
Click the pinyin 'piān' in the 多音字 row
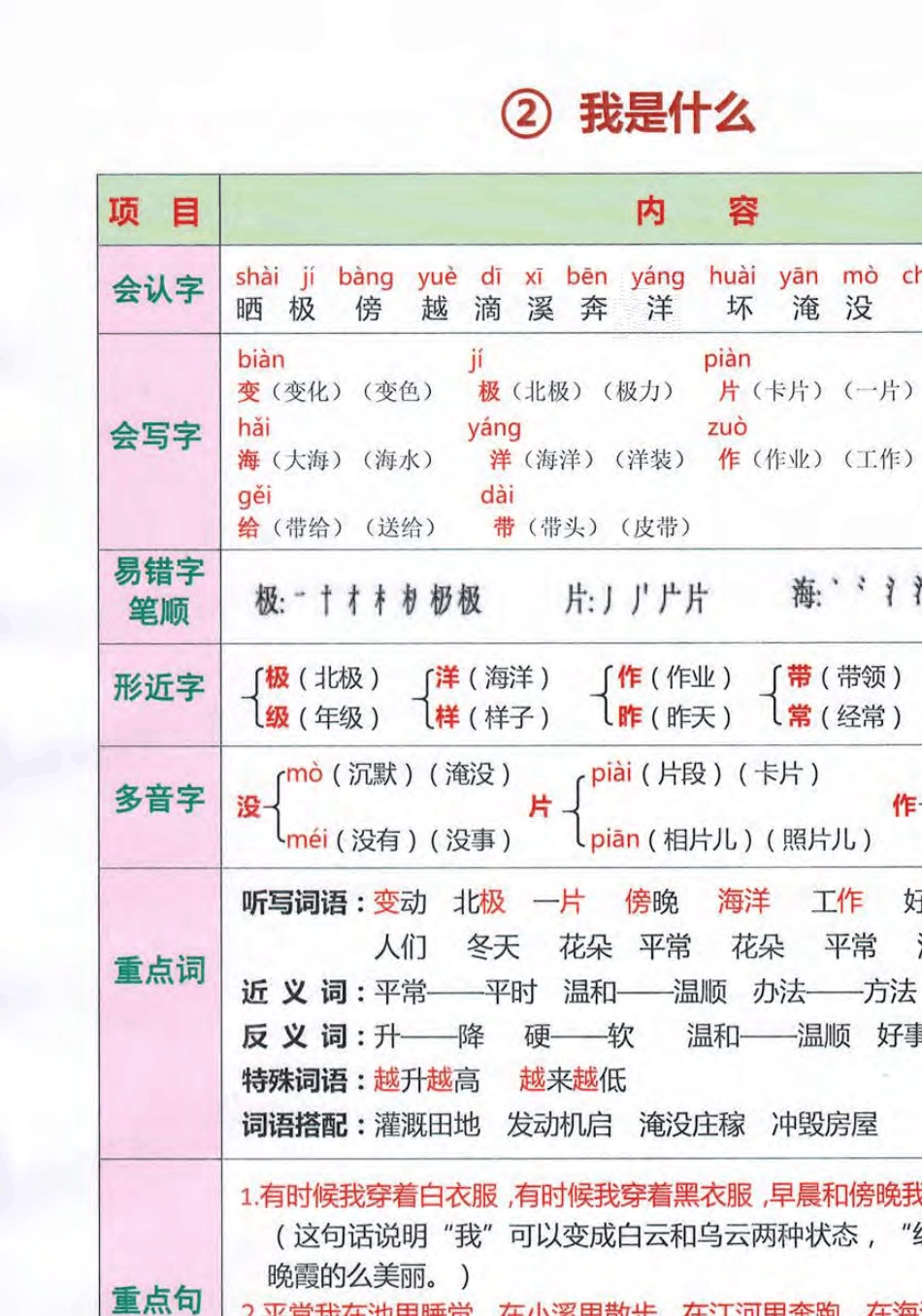[x=615, y=839]
